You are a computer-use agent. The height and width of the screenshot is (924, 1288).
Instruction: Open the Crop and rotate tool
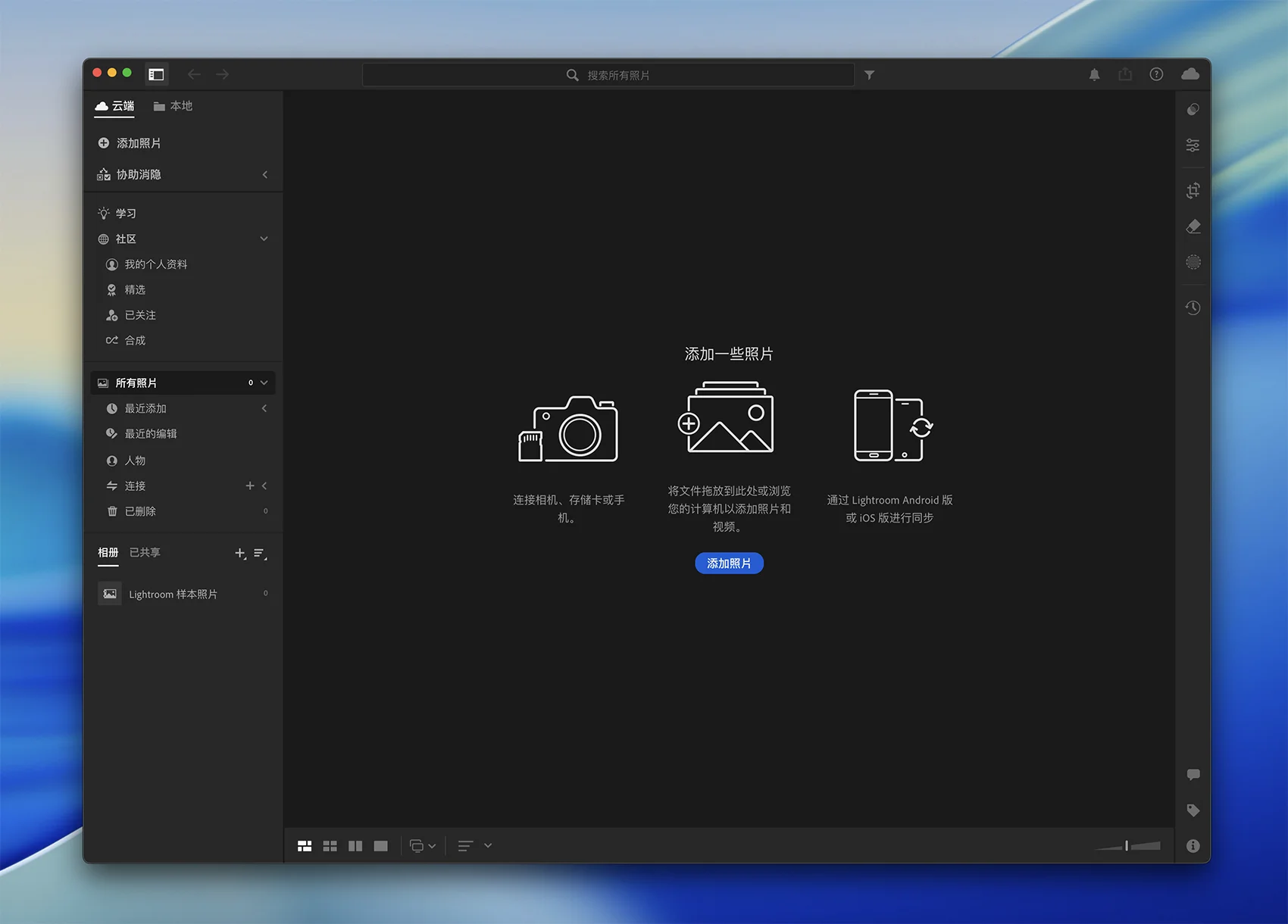tap(1193, 191)
